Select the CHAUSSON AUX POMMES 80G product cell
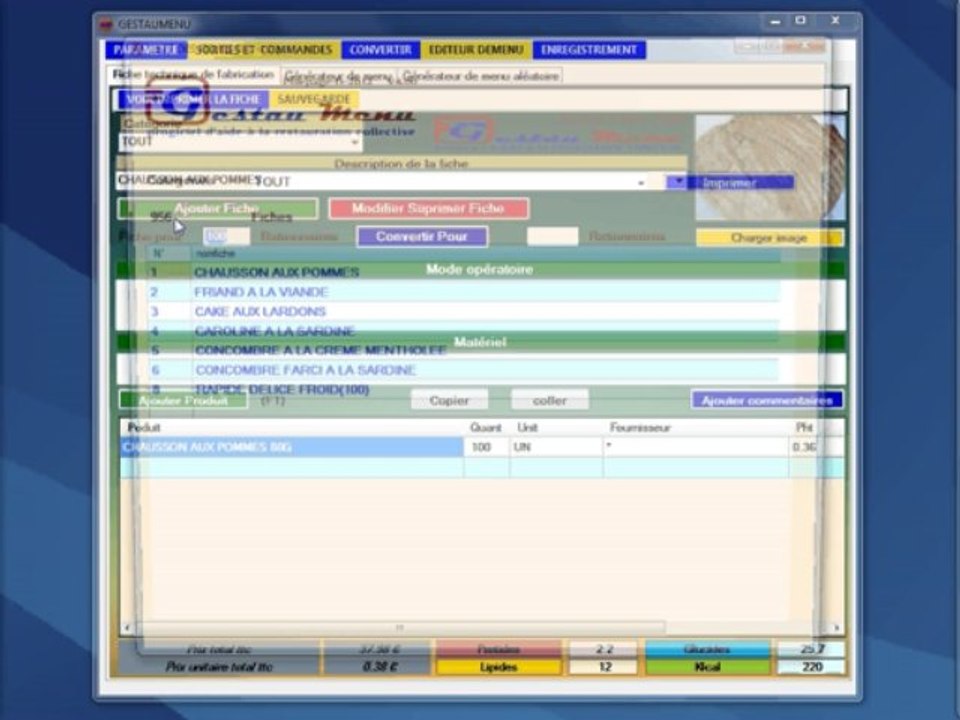Screen dimensions: 960x720 [x=291, y=447]
